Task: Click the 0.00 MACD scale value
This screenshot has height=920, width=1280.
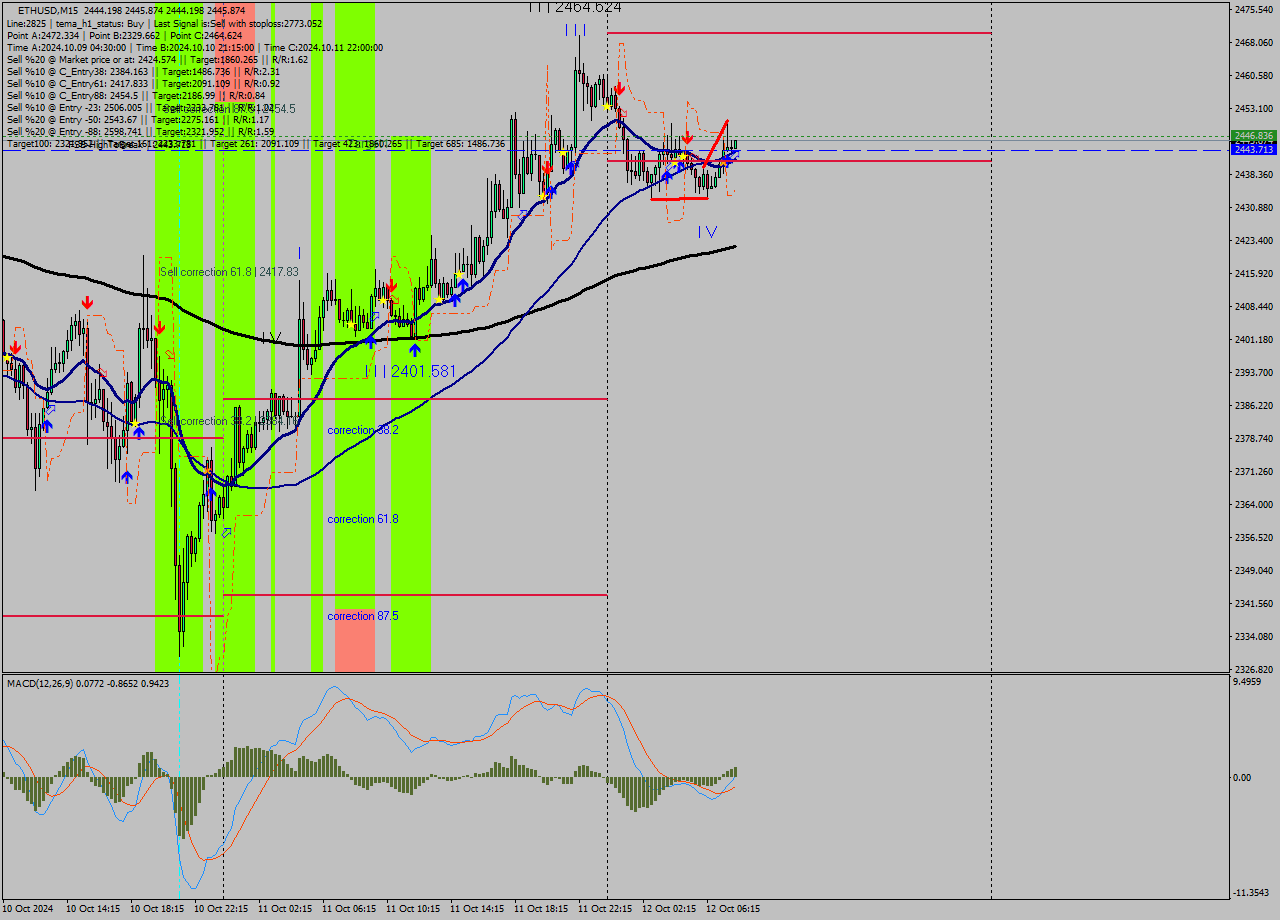Action: coord(1242,777)
